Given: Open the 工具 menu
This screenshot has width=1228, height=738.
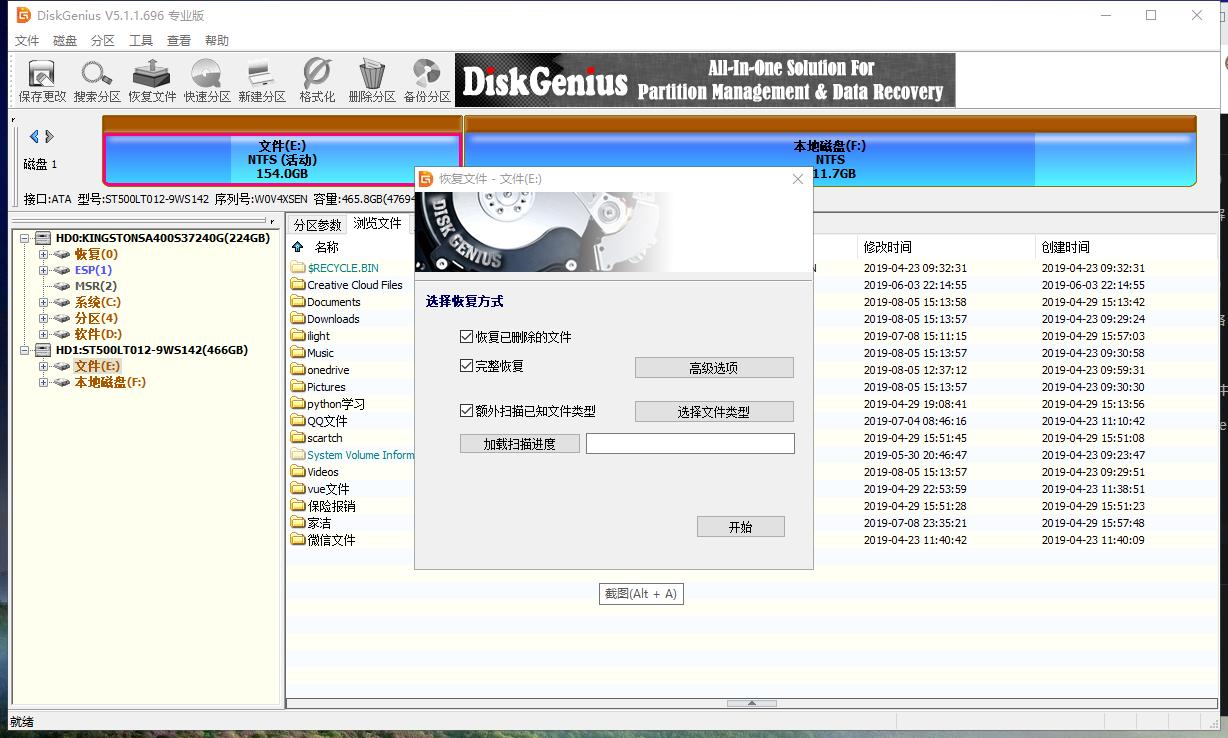Looking at the screenshot, I should pos(141,41).
